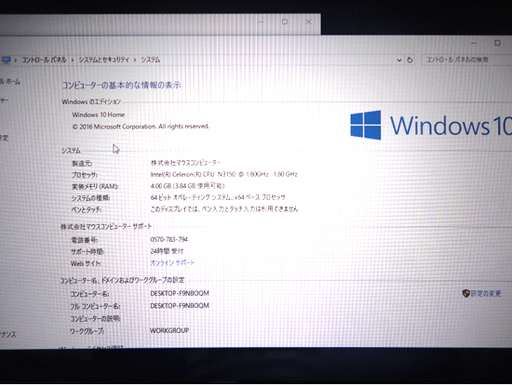The width and height of the screenshot is (512, 386).
Task: Click the shield icon beside 設定の変更
Action: coord(466,293)
